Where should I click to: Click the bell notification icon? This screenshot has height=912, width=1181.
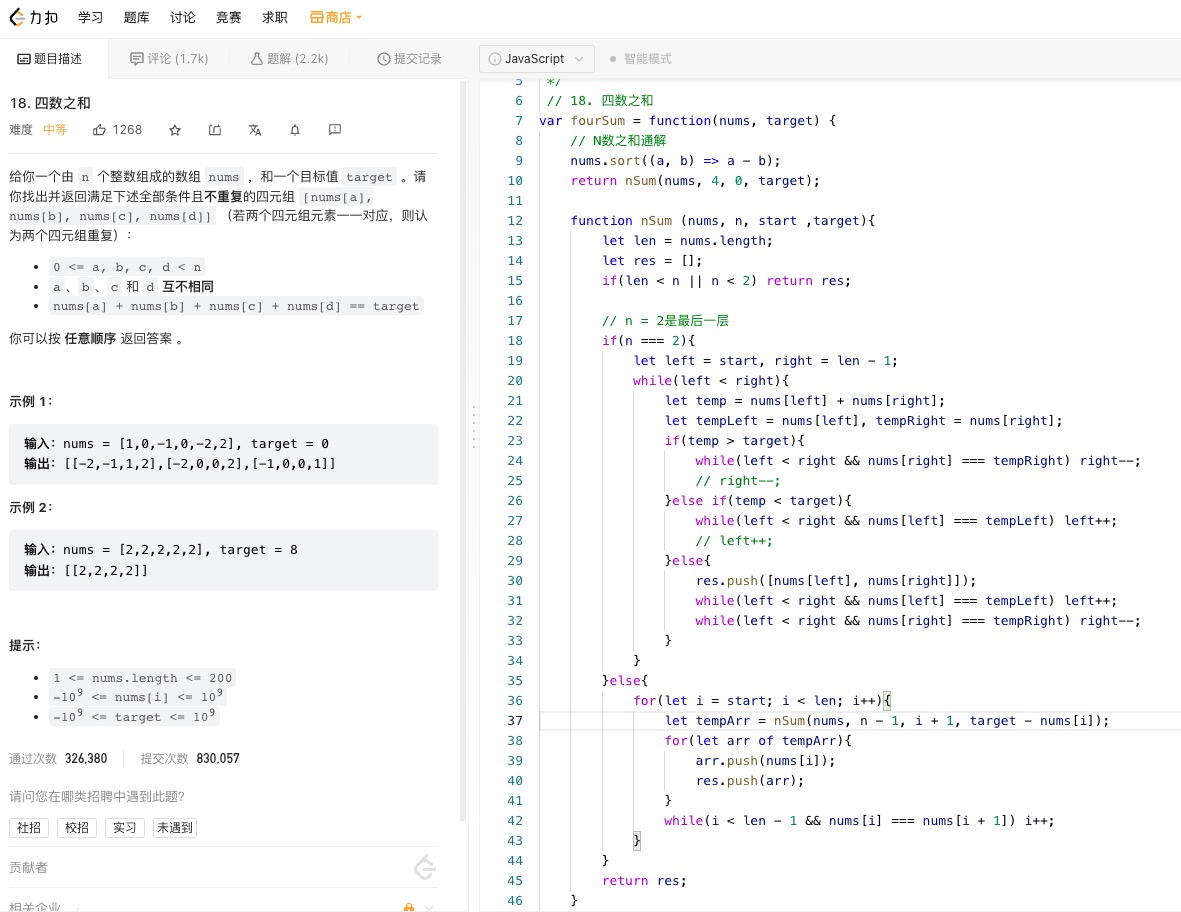[294, 130]
